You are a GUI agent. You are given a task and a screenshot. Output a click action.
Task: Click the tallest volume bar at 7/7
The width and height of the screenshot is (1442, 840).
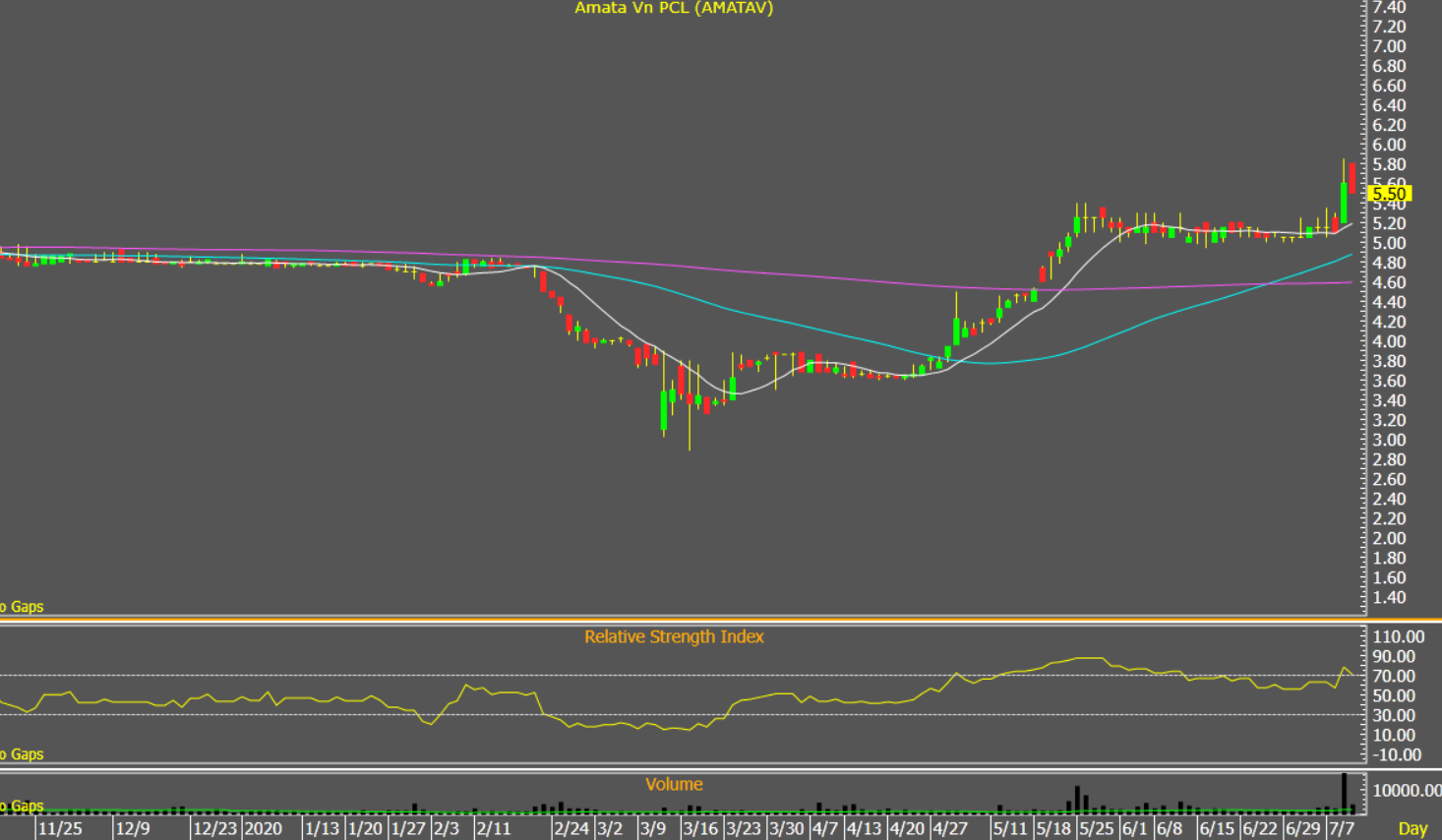point(1344,794)
